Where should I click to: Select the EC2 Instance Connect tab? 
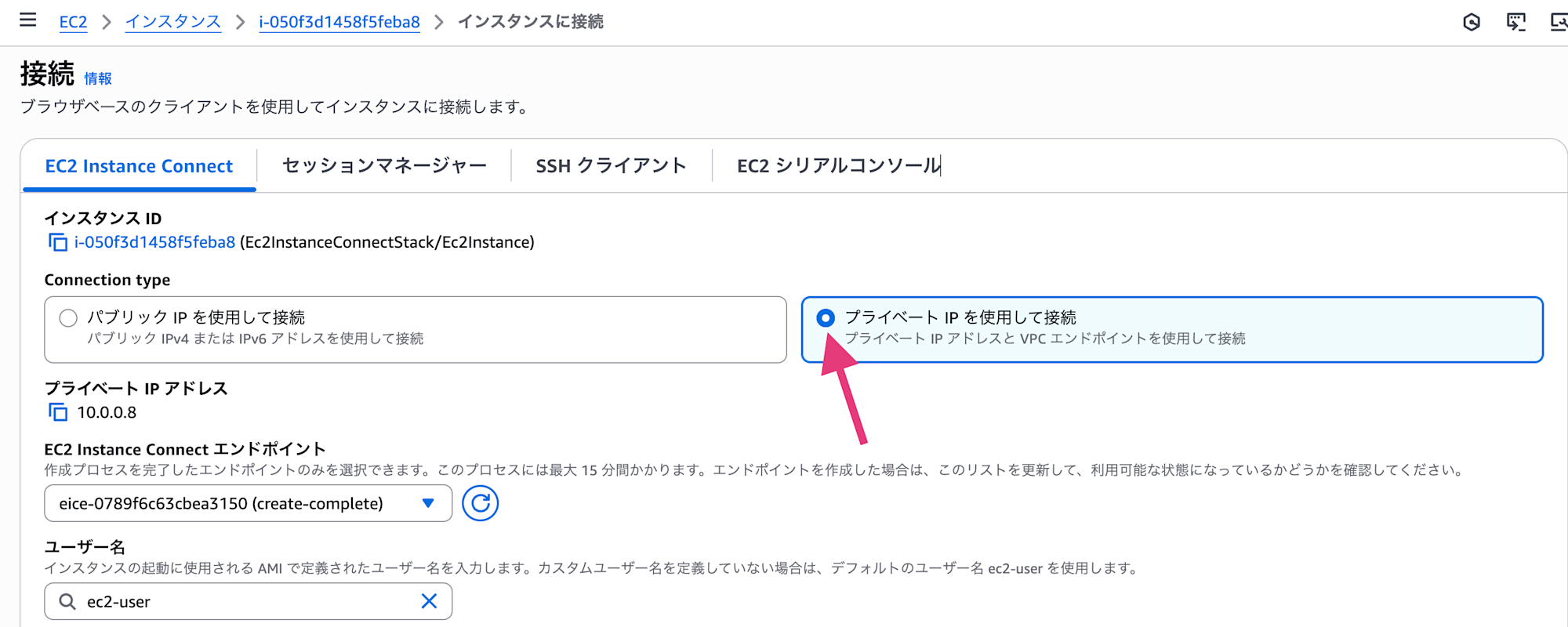click(139, 166)
